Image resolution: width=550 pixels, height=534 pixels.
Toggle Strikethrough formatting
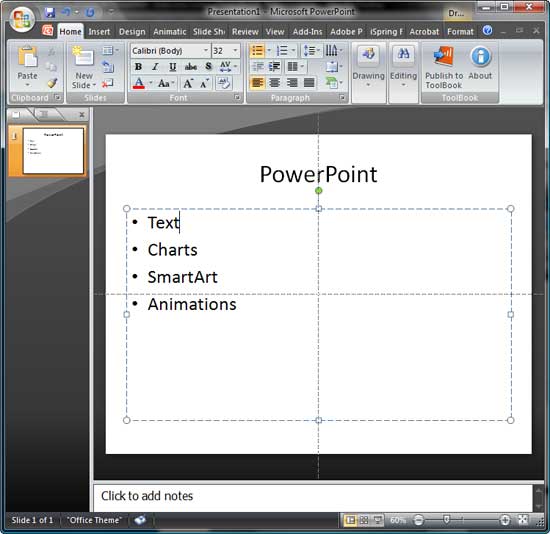(190, 67)
